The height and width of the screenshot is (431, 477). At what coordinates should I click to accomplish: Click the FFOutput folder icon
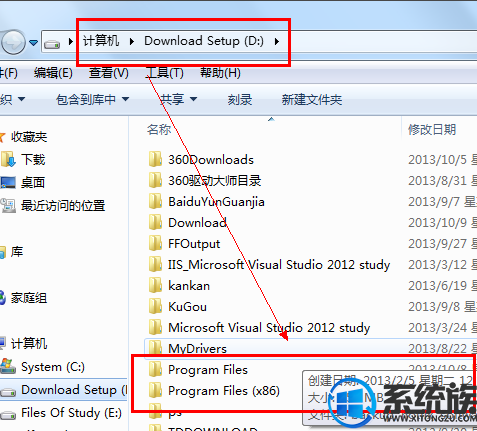click(x=155, y=243)
